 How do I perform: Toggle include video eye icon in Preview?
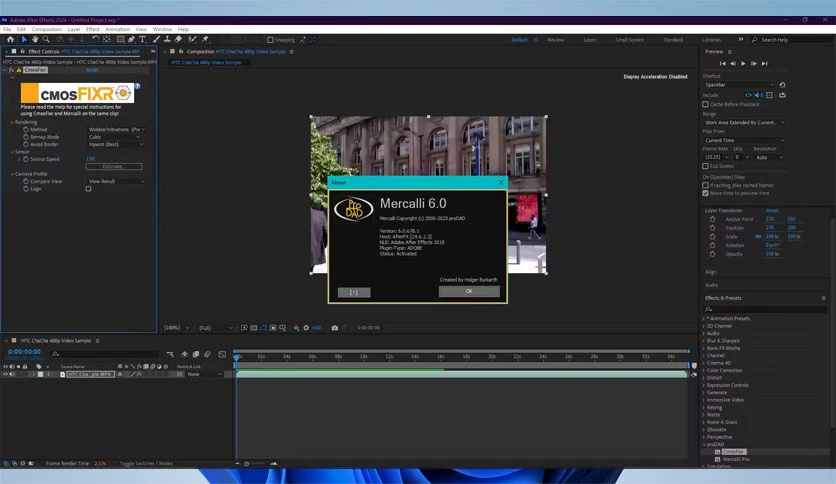[x=748, y=95]
